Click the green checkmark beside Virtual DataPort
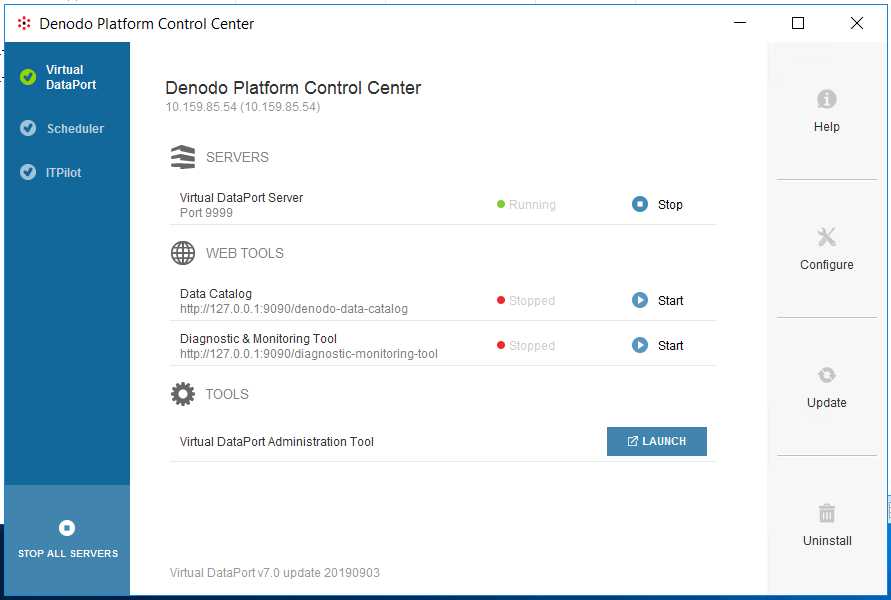The height and width of the screenshot is (600, 891). 28,77
